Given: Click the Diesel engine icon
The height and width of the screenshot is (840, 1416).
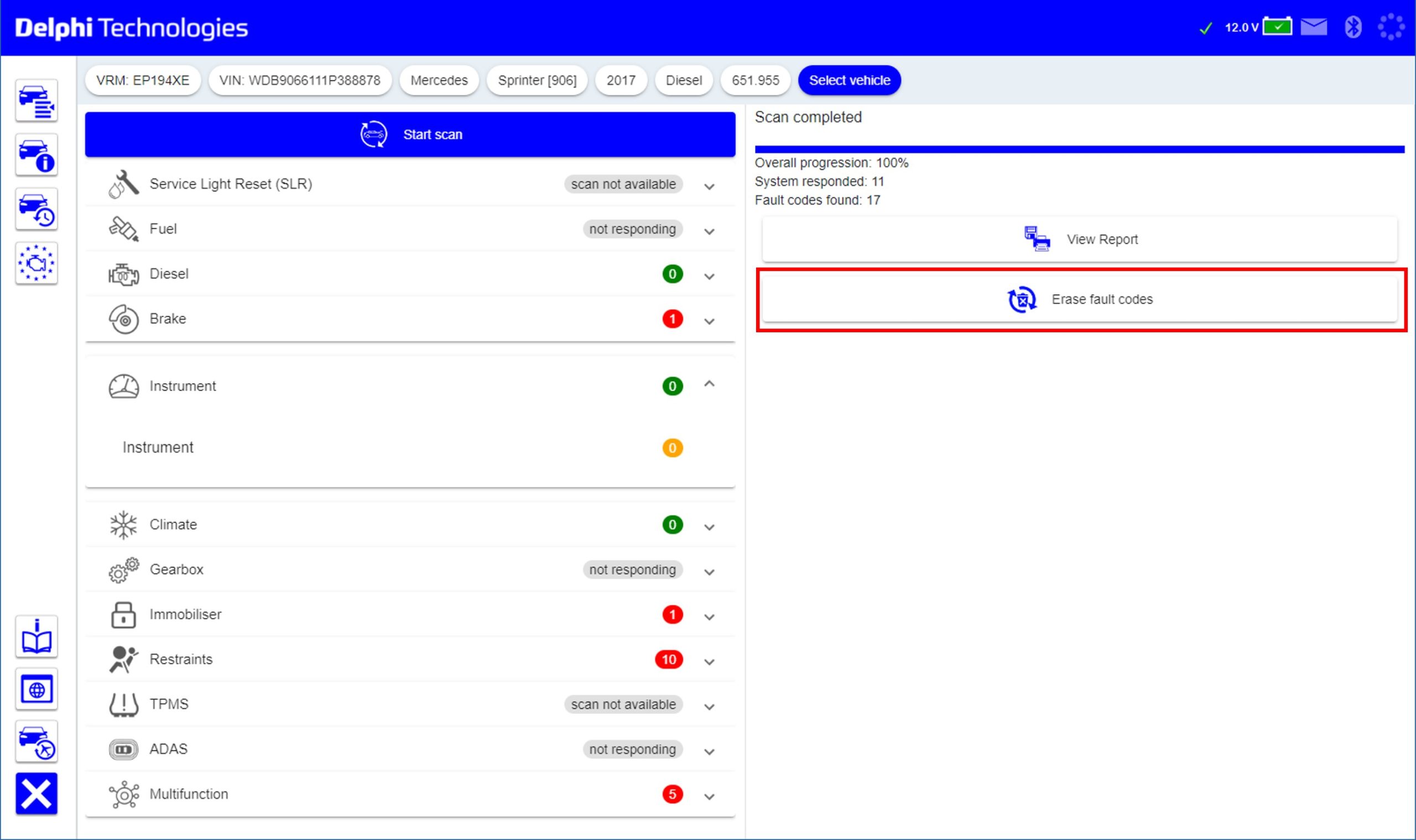Looking at the screenshot, I should pyautogui.click(x=123, y=274).
